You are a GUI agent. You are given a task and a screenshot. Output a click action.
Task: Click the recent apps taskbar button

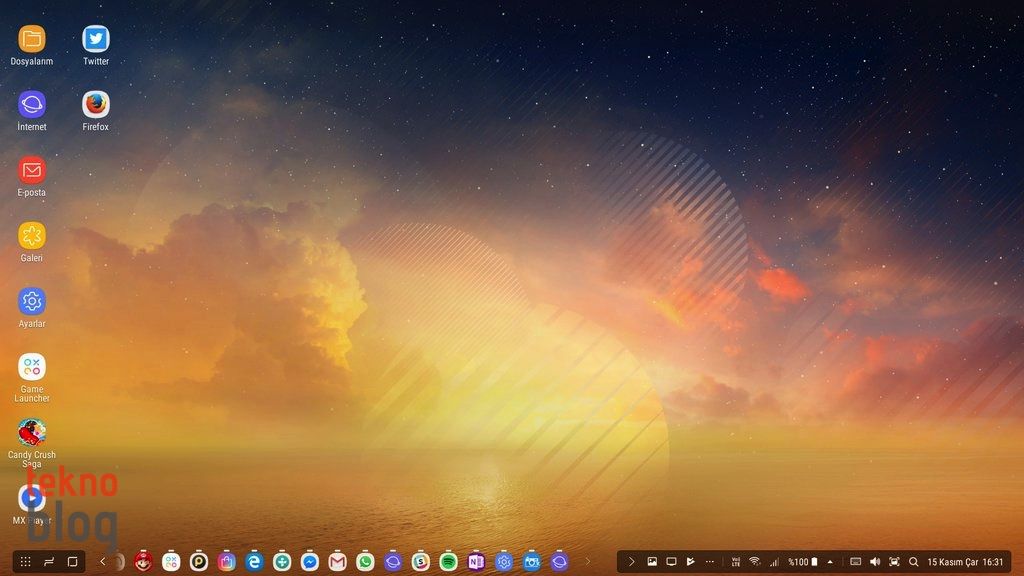(48, 562)
